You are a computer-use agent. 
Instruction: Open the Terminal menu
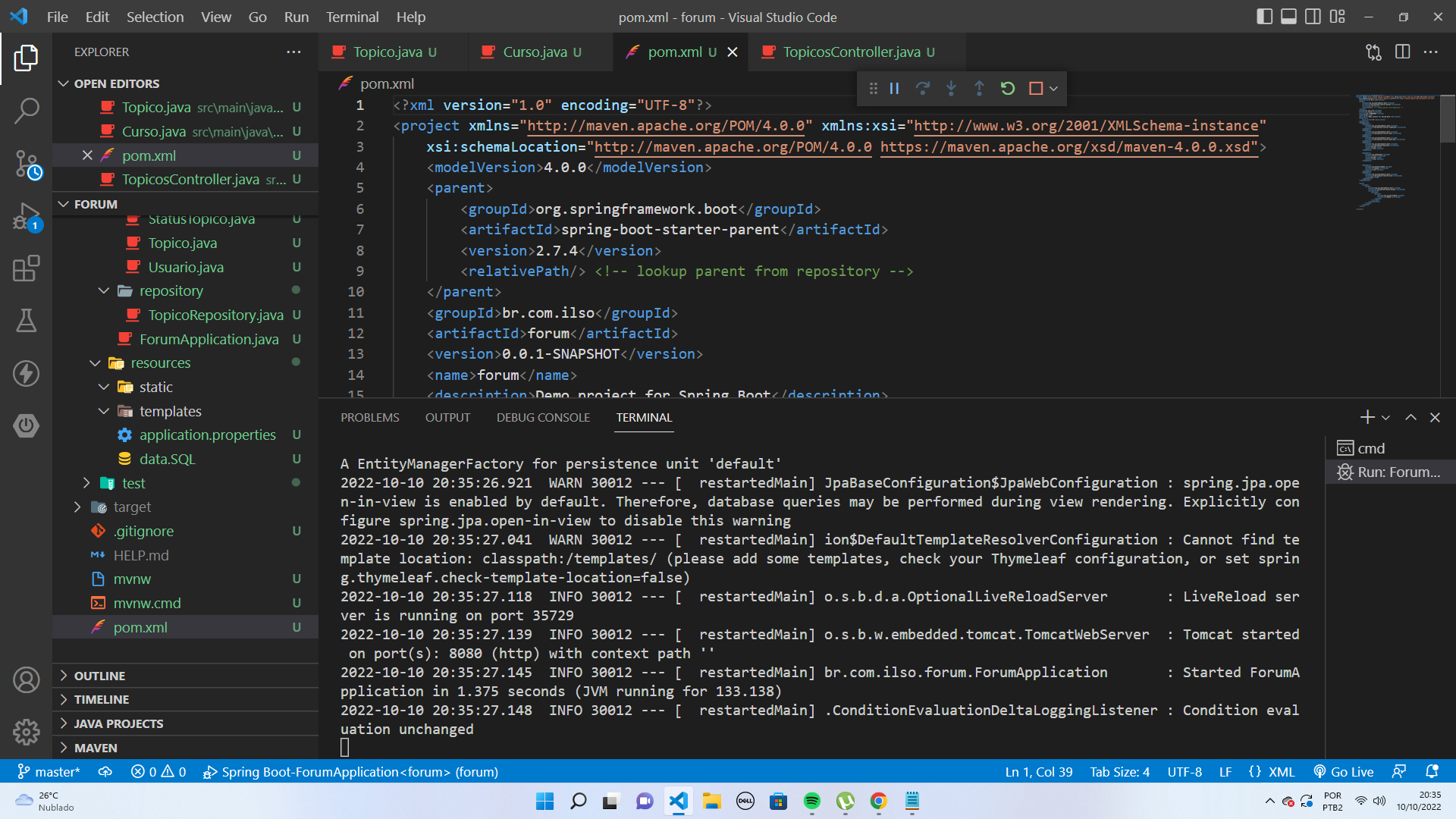point(352,17)
